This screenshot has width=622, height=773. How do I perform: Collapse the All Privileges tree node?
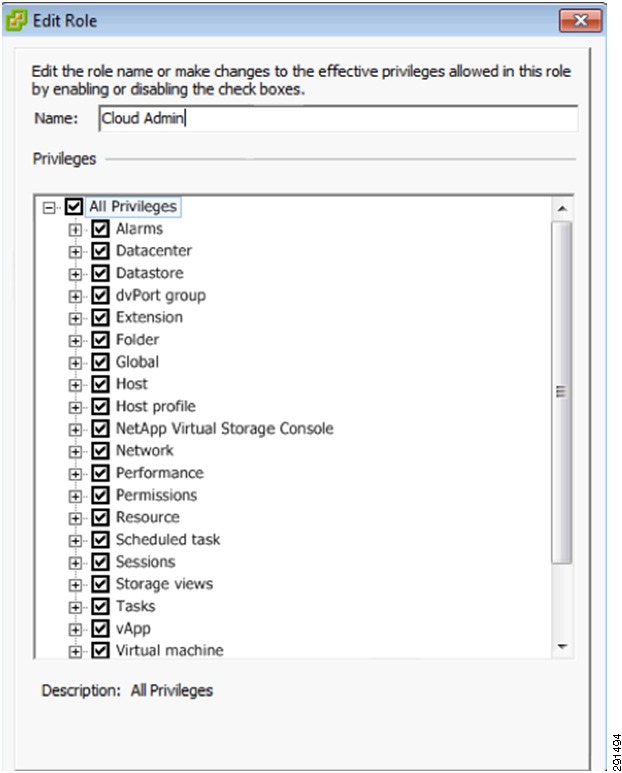pos(49,207)
